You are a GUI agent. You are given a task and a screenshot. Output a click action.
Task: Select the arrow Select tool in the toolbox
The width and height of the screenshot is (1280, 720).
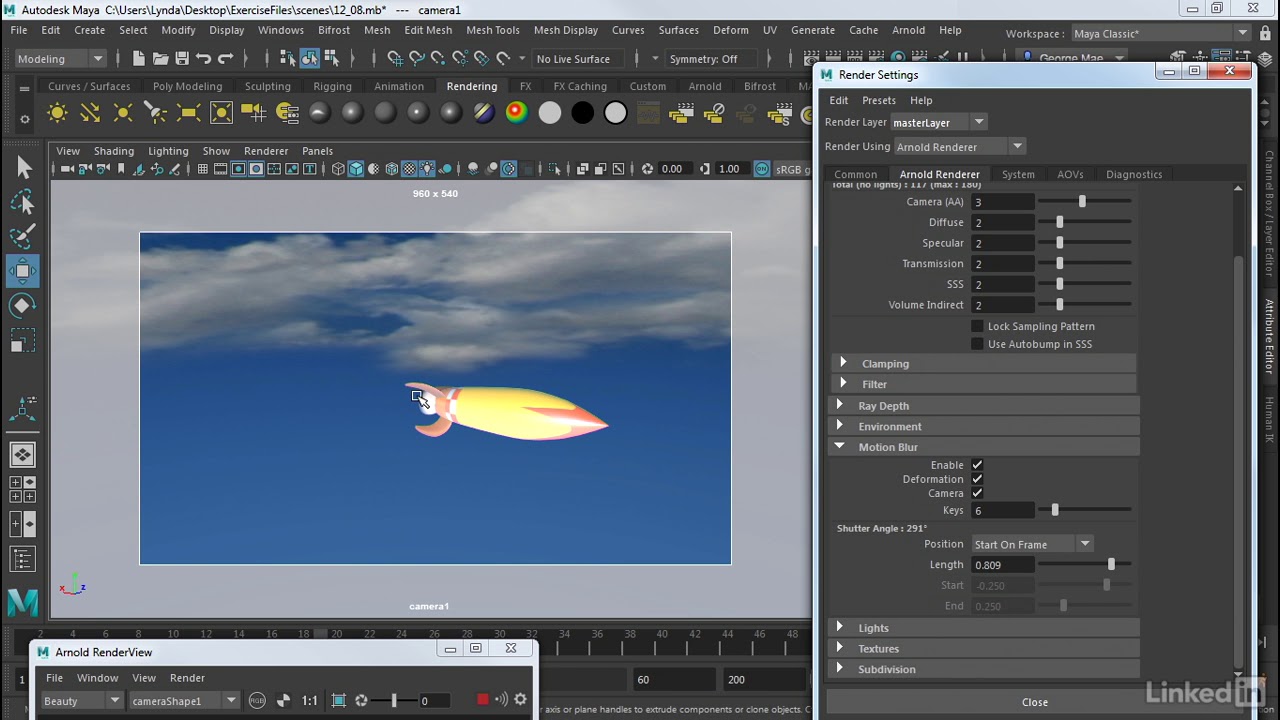pyautogui.click(x=24, y=168)
